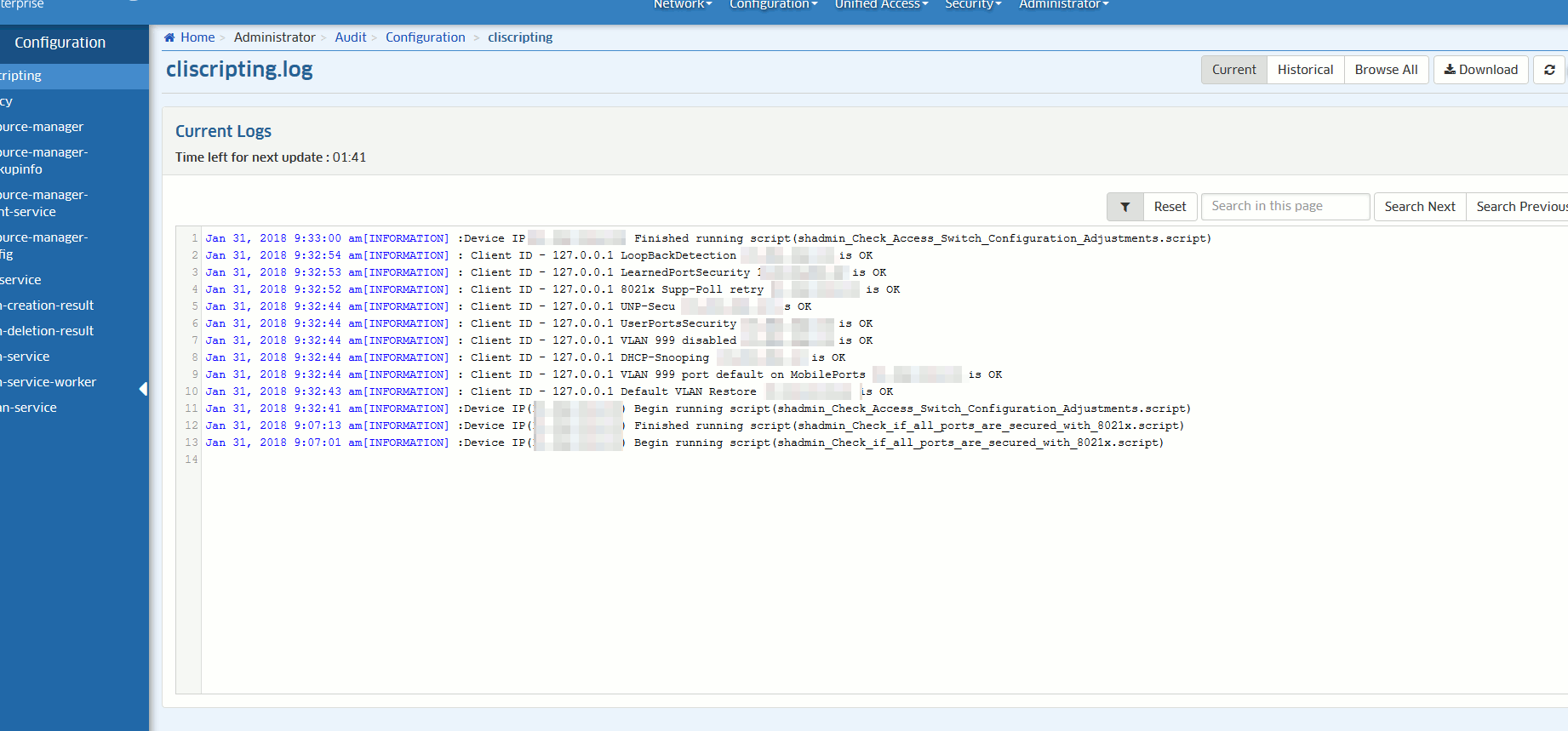Click the Home icon in breadcrumb
Image resolution: width=1568 pixels, height=731 pixels.
tap(169, 37)
